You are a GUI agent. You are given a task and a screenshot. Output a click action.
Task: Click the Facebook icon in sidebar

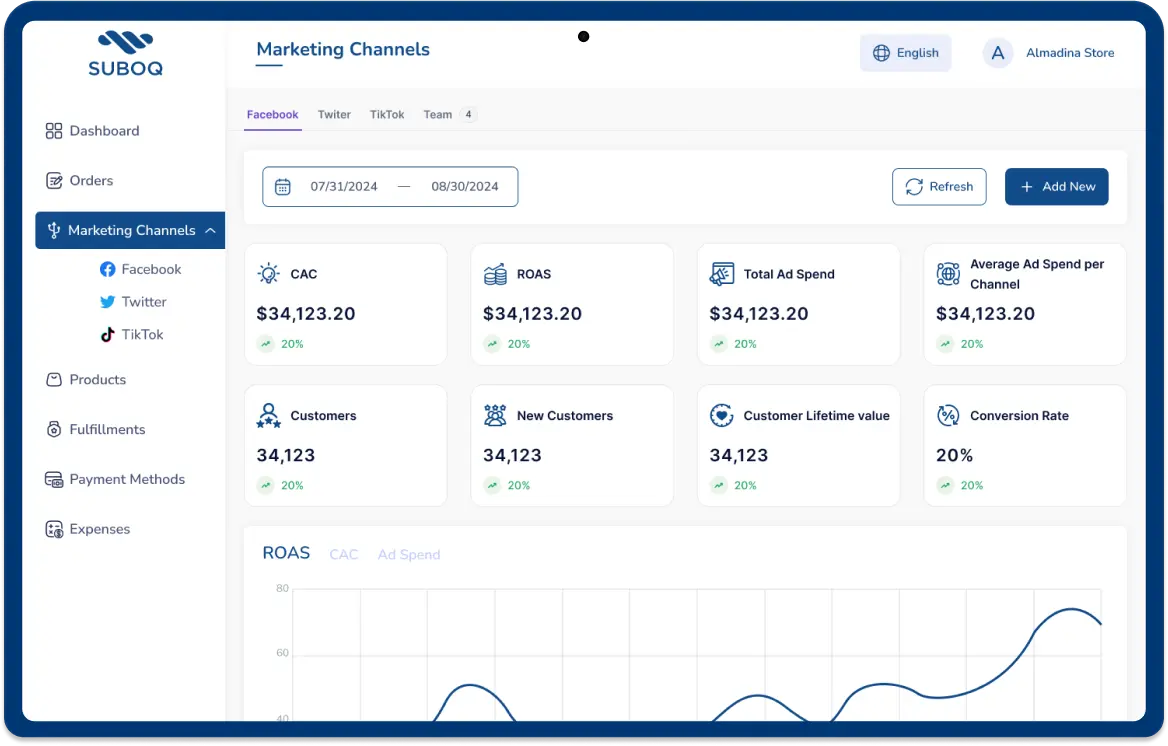(x=108, y=269)
